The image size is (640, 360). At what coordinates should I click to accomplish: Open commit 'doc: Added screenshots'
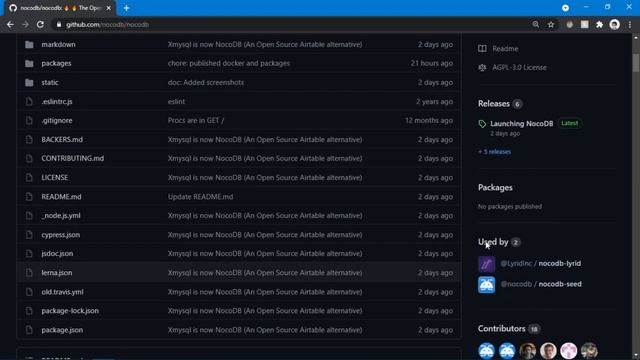[206, 82]
